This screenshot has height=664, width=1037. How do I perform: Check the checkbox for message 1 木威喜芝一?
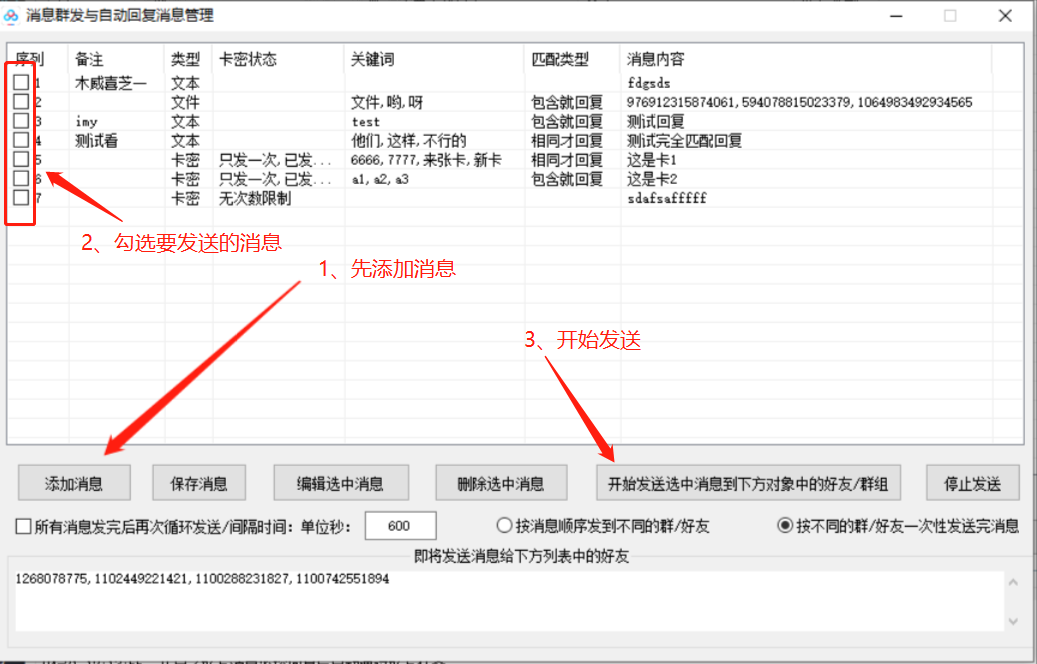(x=20, y=82)
